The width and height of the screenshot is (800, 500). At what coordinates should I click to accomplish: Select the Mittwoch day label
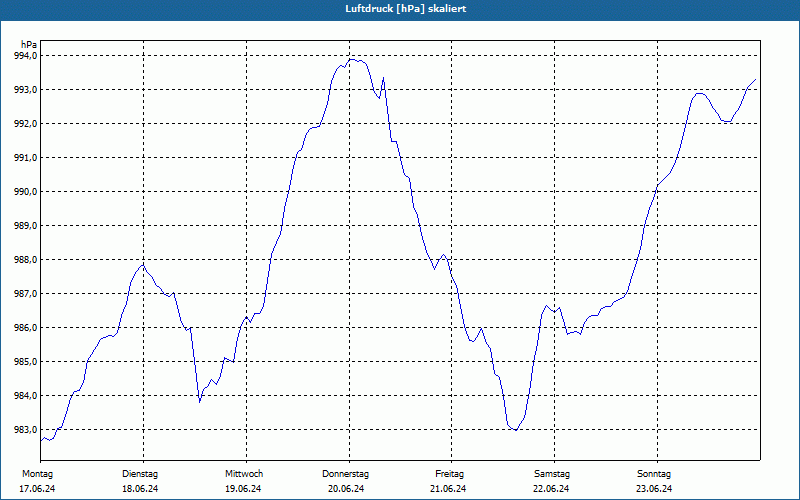[x=244, y=474]
